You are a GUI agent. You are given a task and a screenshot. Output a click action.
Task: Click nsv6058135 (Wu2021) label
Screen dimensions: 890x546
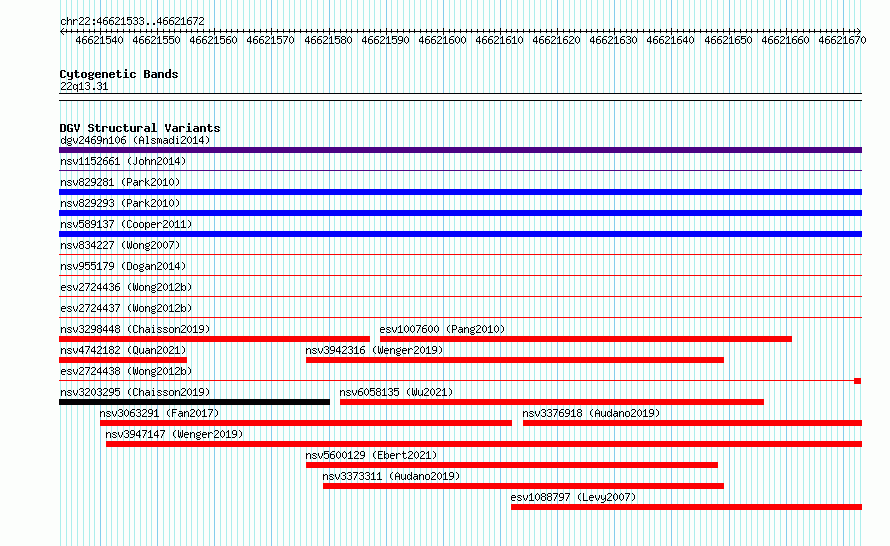pos(396,392)
